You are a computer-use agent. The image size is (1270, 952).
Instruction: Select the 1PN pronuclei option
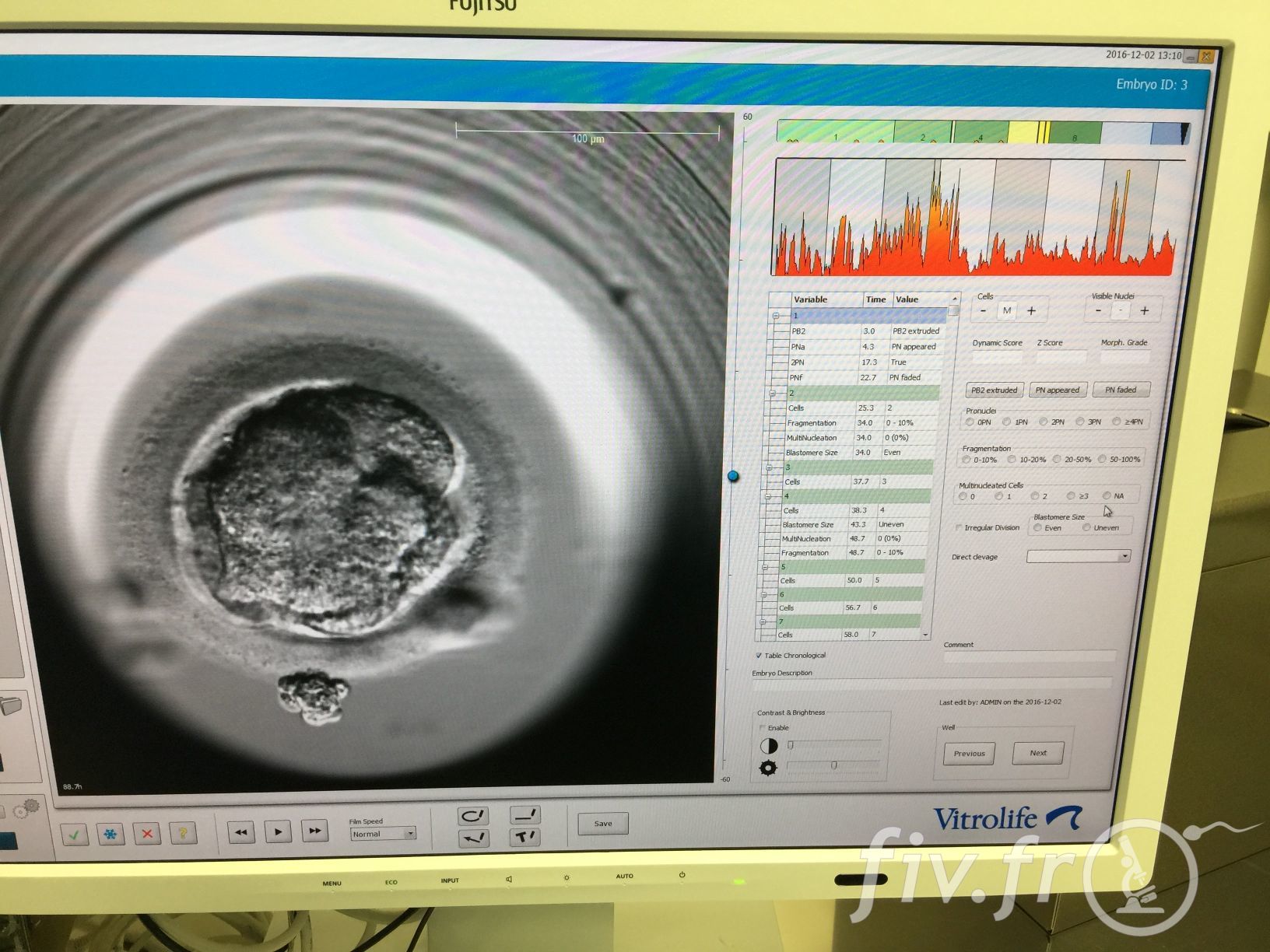pos(1006,422)
